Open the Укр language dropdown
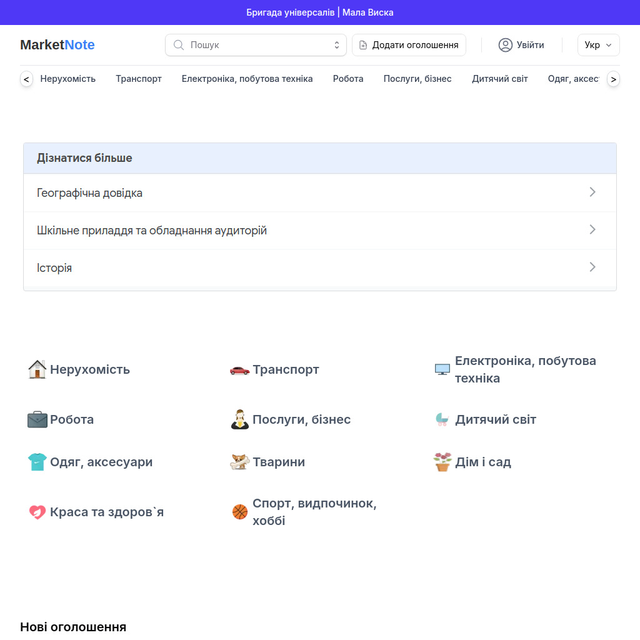 pyautogui.click(x=598, y=45)
